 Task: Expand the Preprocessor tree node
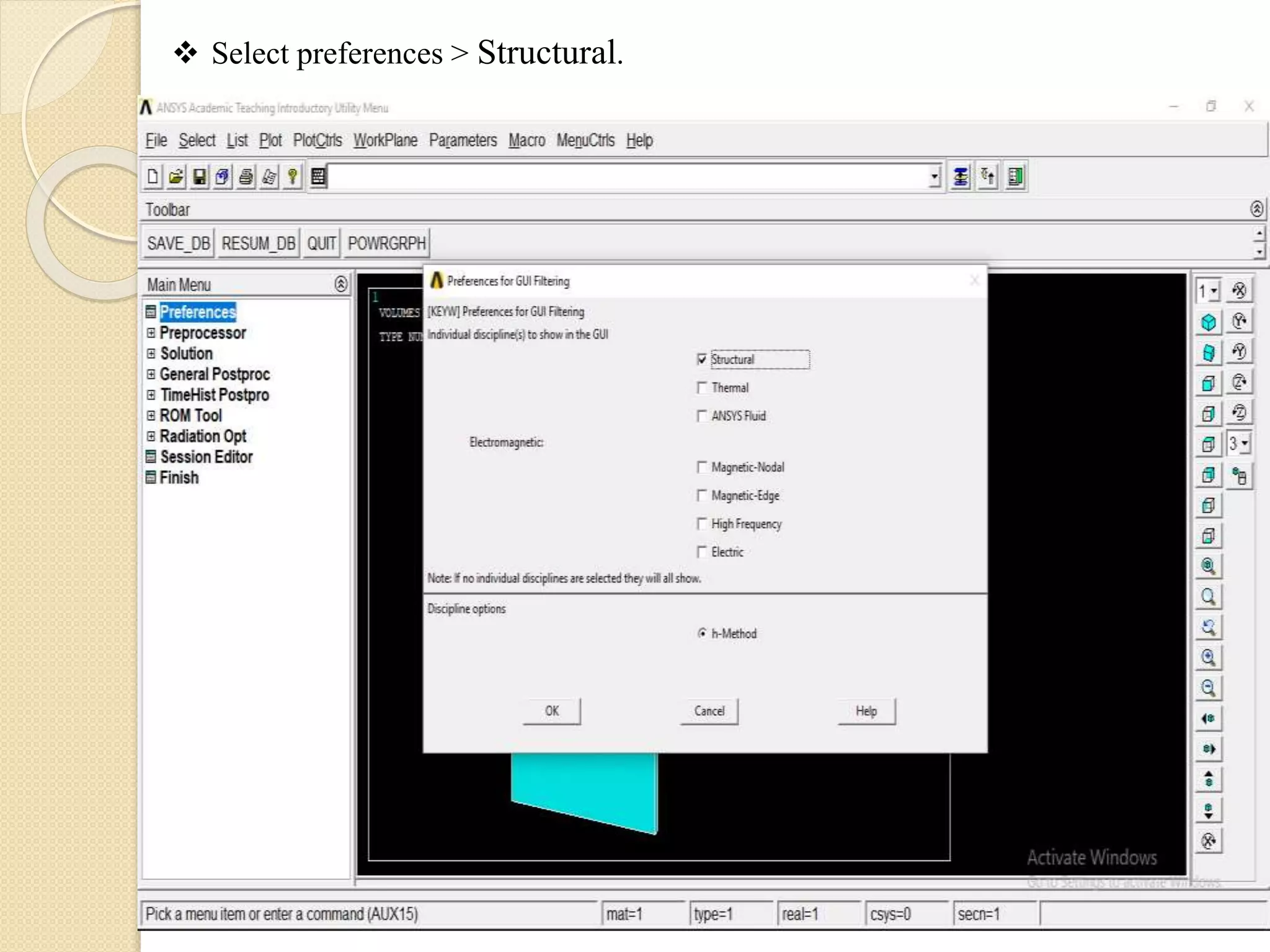(x=151, y=333)
